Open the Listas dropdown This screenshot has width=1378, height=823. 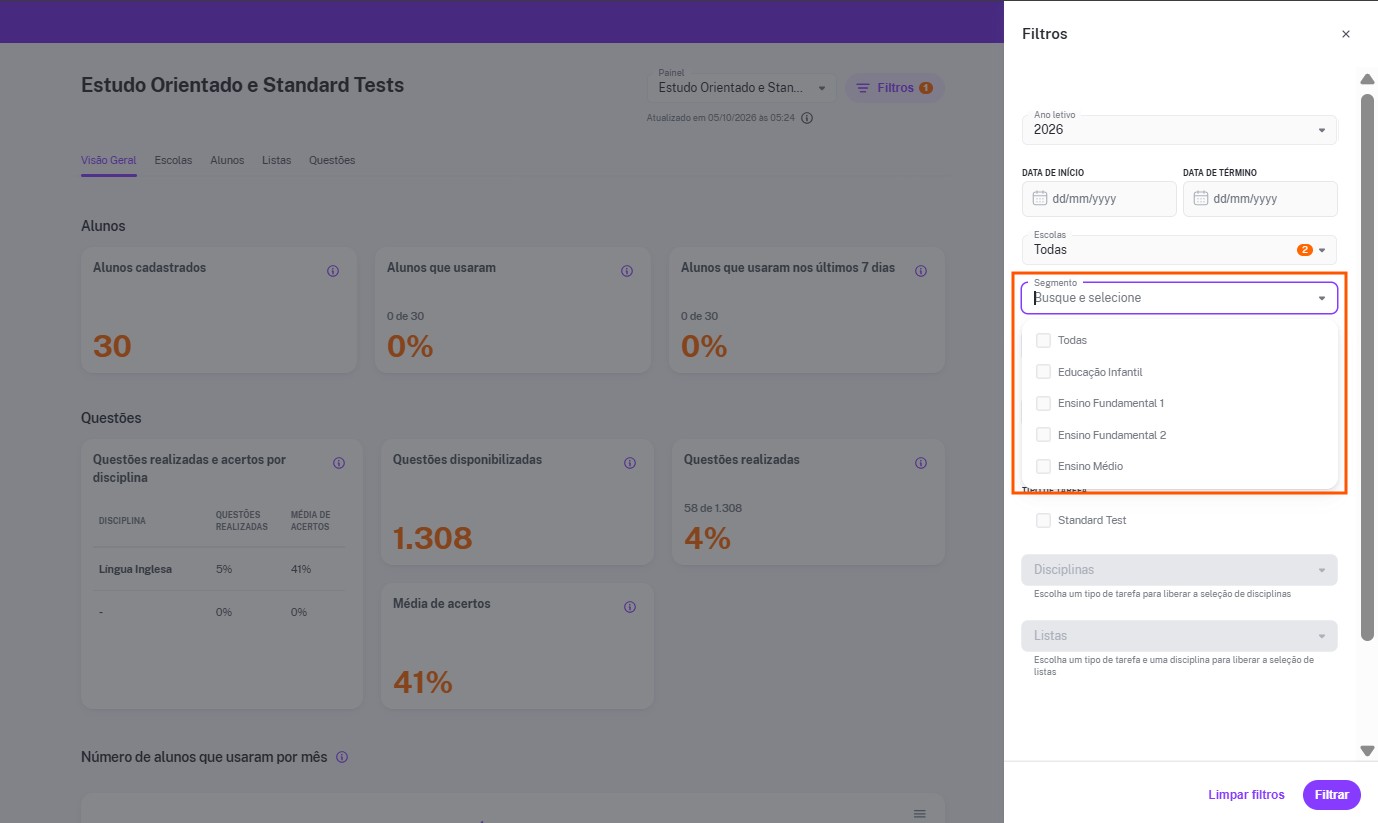1179,636
